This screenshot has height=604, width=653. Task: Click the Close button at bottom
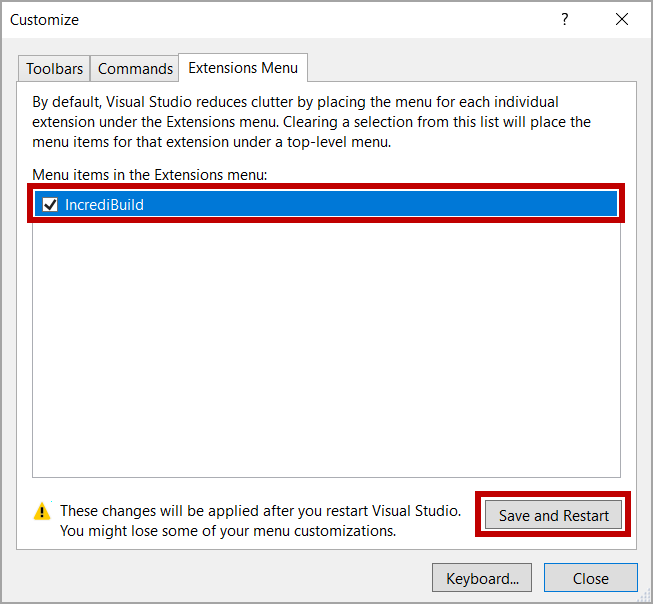click(x=590, y=578)
